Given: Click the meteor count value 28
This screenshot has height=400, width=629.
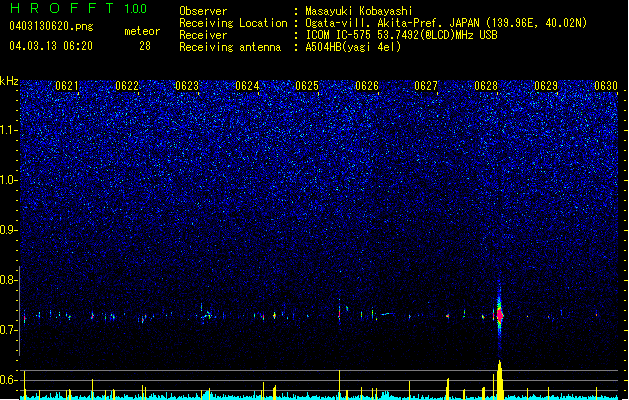Looking at the screenshot, I should (145, 46).
